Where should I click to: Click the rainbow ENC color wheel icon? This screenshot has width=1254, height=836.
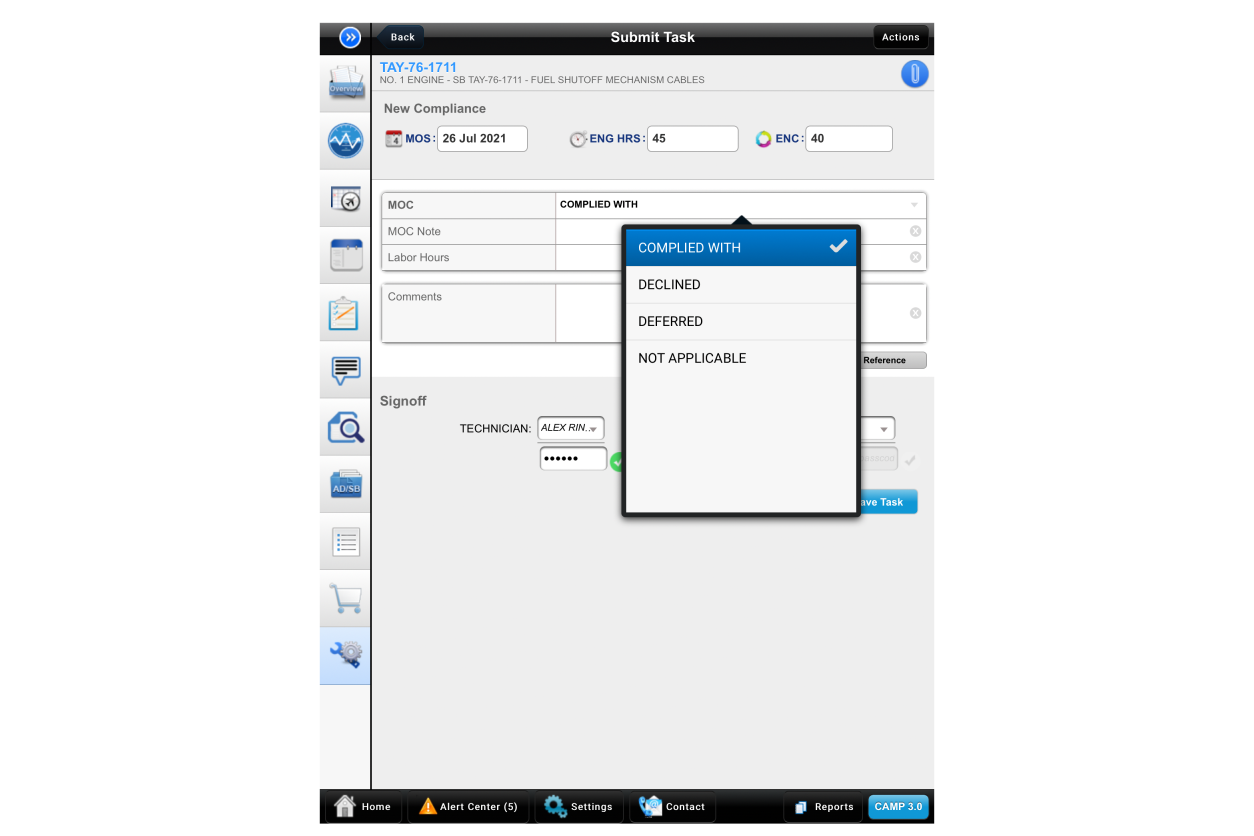pyautogui.click(x=763, y=138)
